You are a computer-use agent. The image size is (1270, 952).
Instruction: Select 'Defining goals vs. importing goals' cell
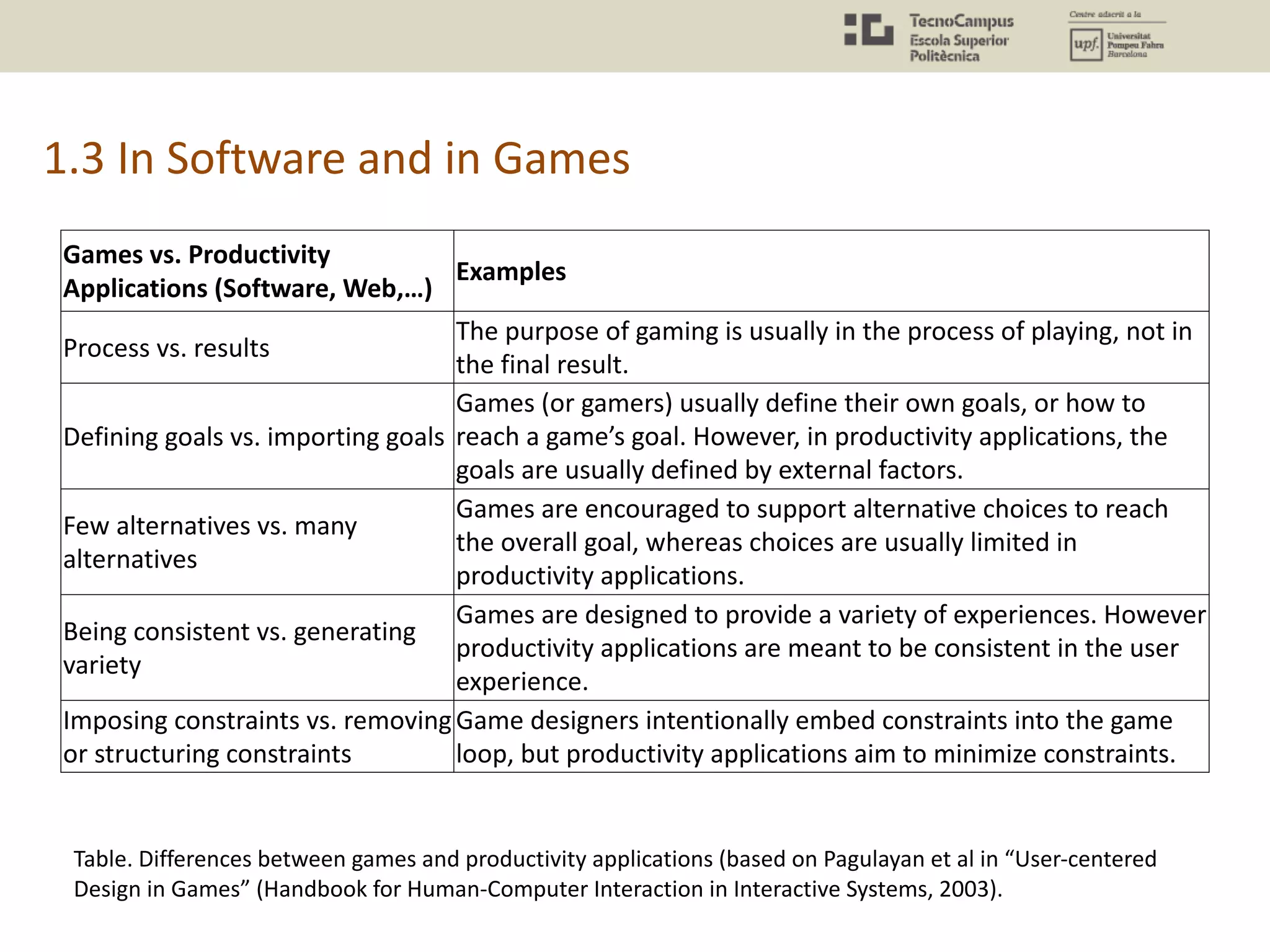[x=257, y=436]
